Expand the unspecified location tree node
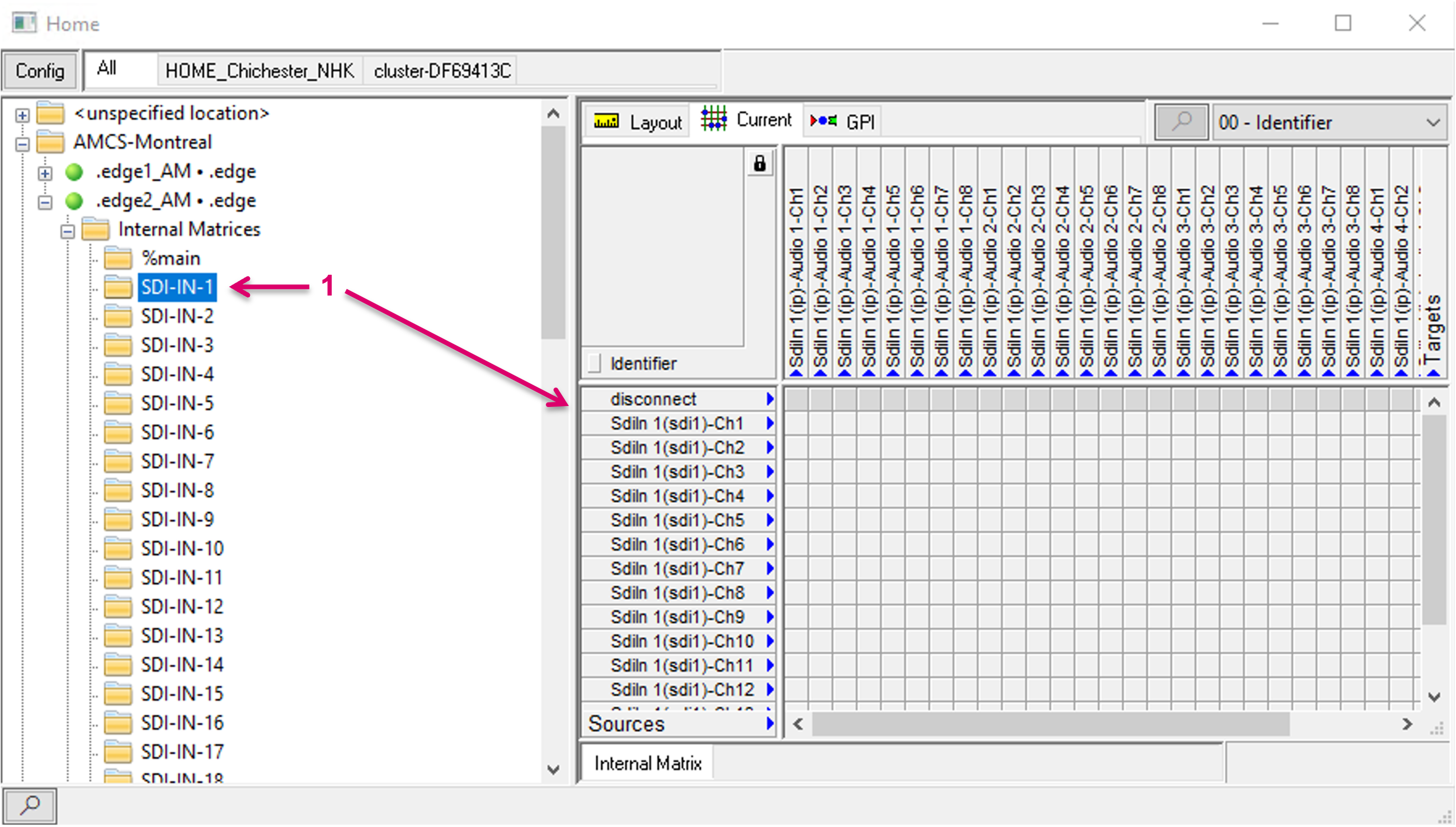 tap(22, 115)
